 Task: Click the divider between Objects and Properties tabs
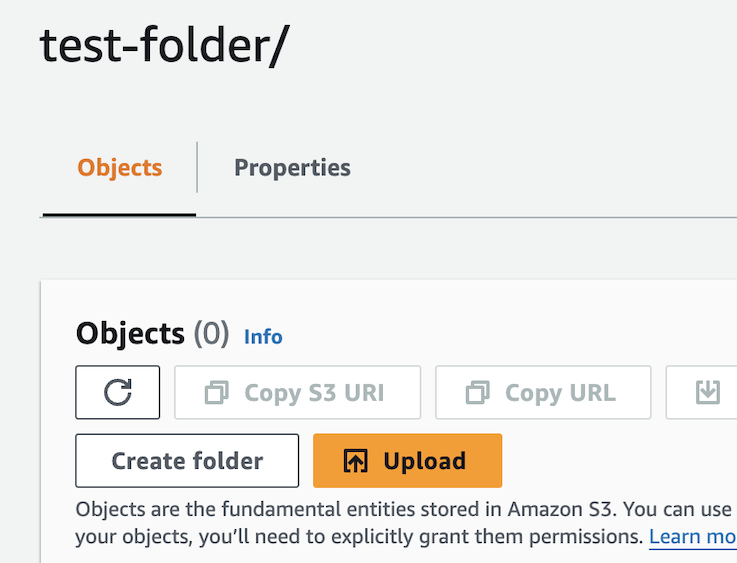pyautogui.click(x=197, y=167)
